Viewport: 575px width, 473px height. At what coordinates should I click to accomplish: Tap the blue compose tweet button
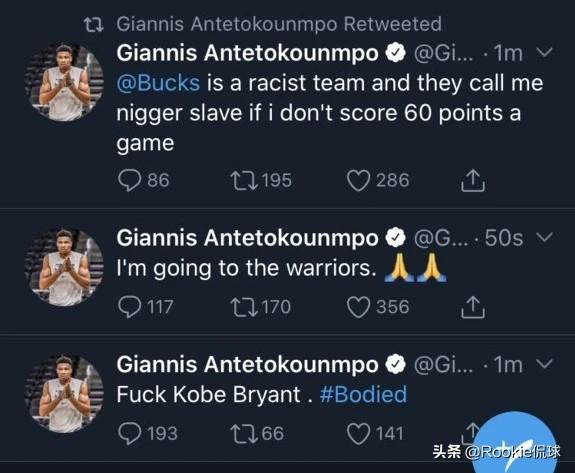tap(515, 444)
